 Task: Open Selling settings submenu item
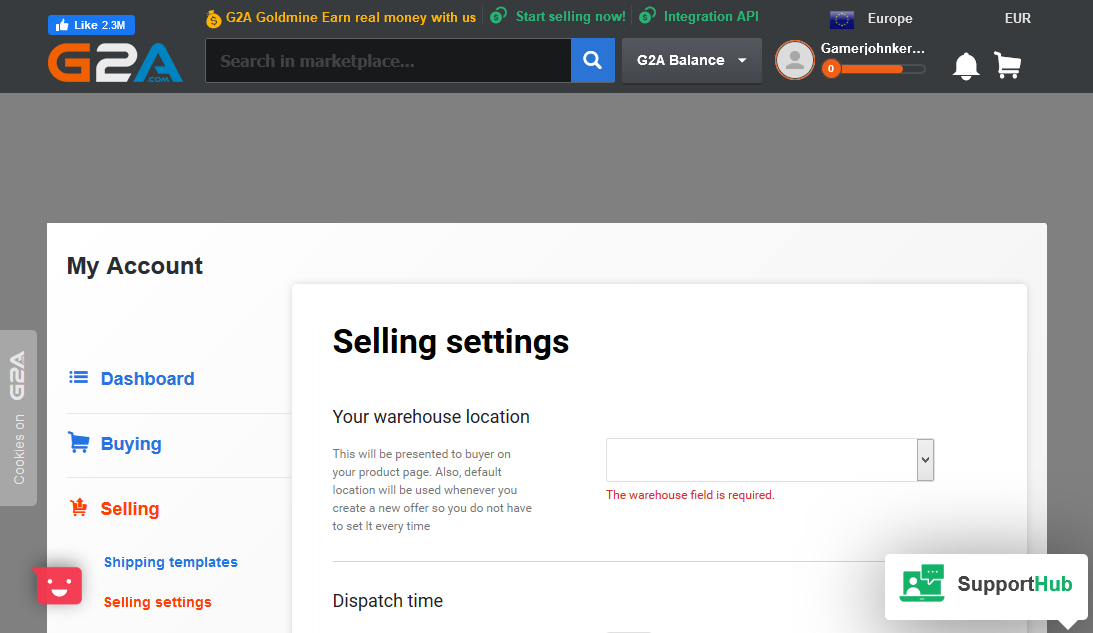click(x=158, y=602)
